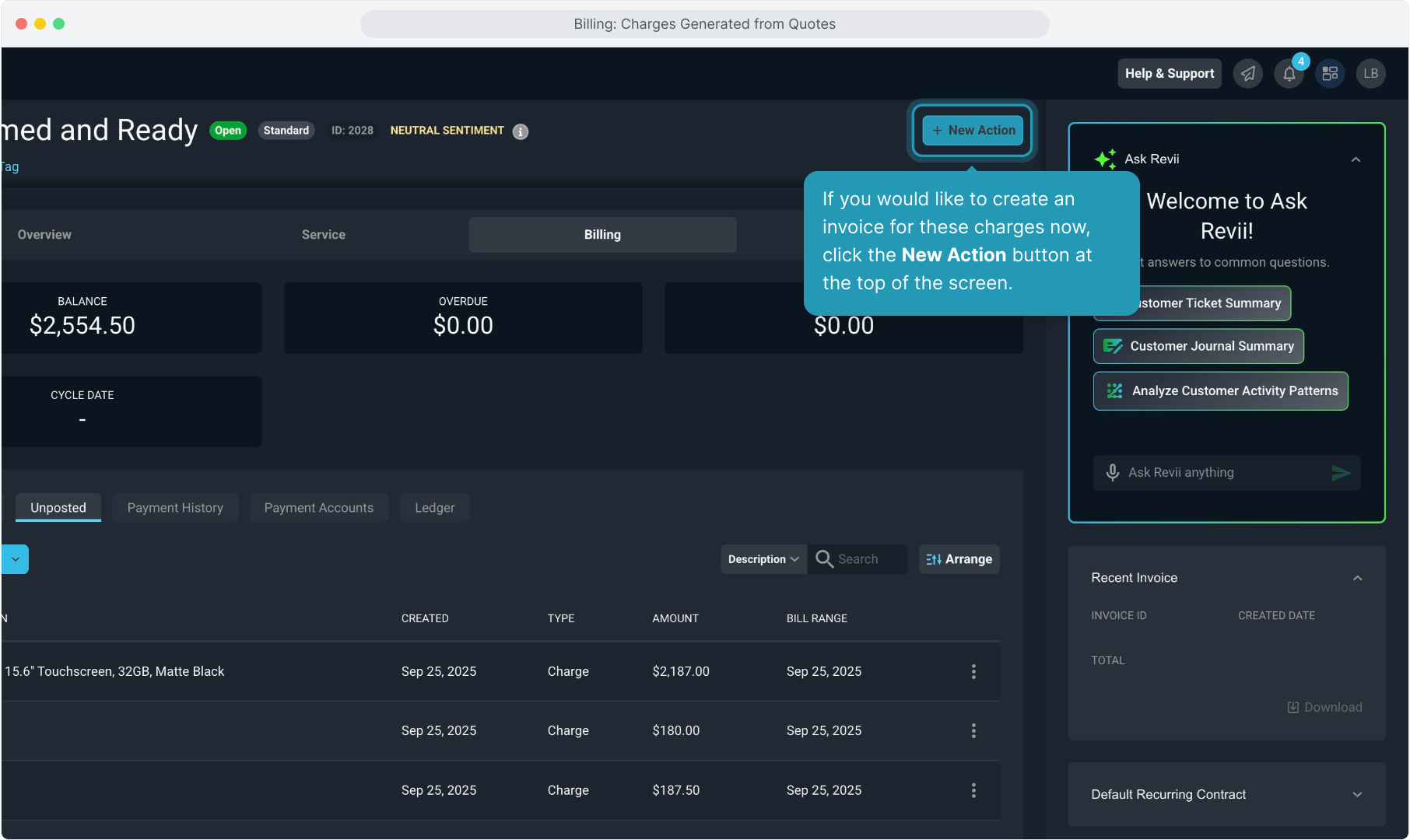The image size is (1410, 840).
Task: Click the paper plane send icon in header
Action: [x=1247, y=73]
